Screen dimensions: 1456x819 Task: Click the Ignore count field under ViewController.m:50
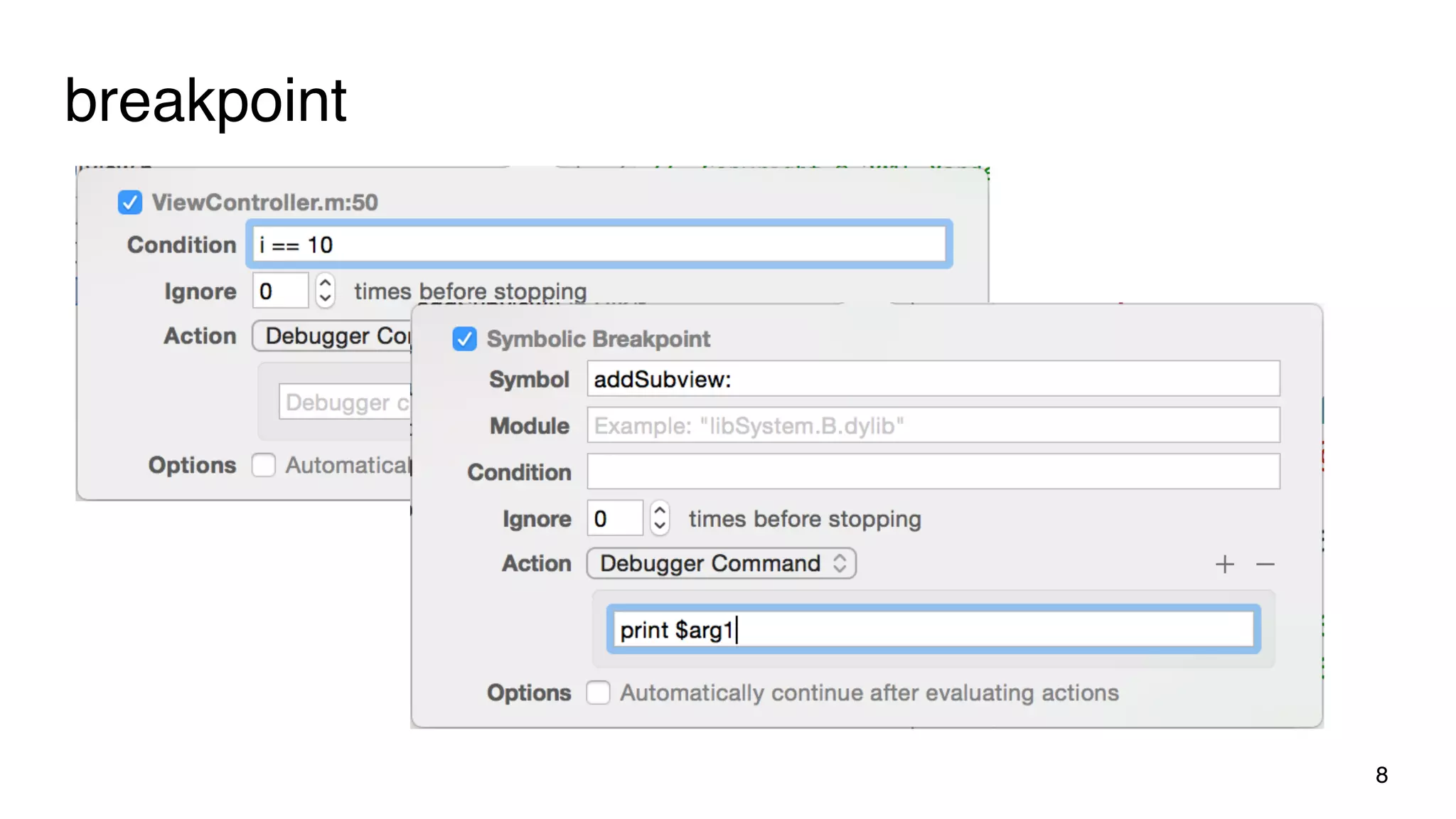(280, 291)
